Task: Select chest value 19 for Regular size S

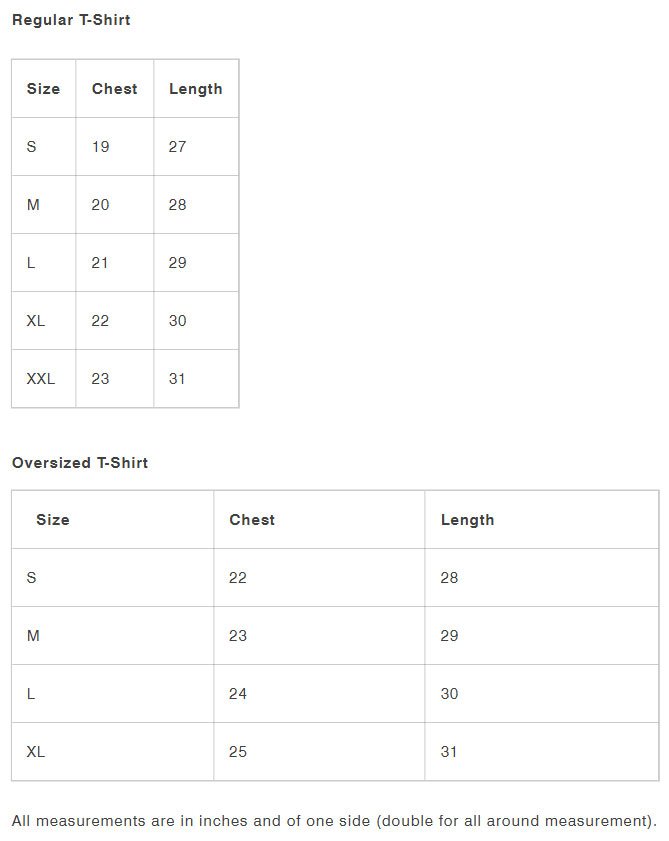Action: click(x=101, y=147)
